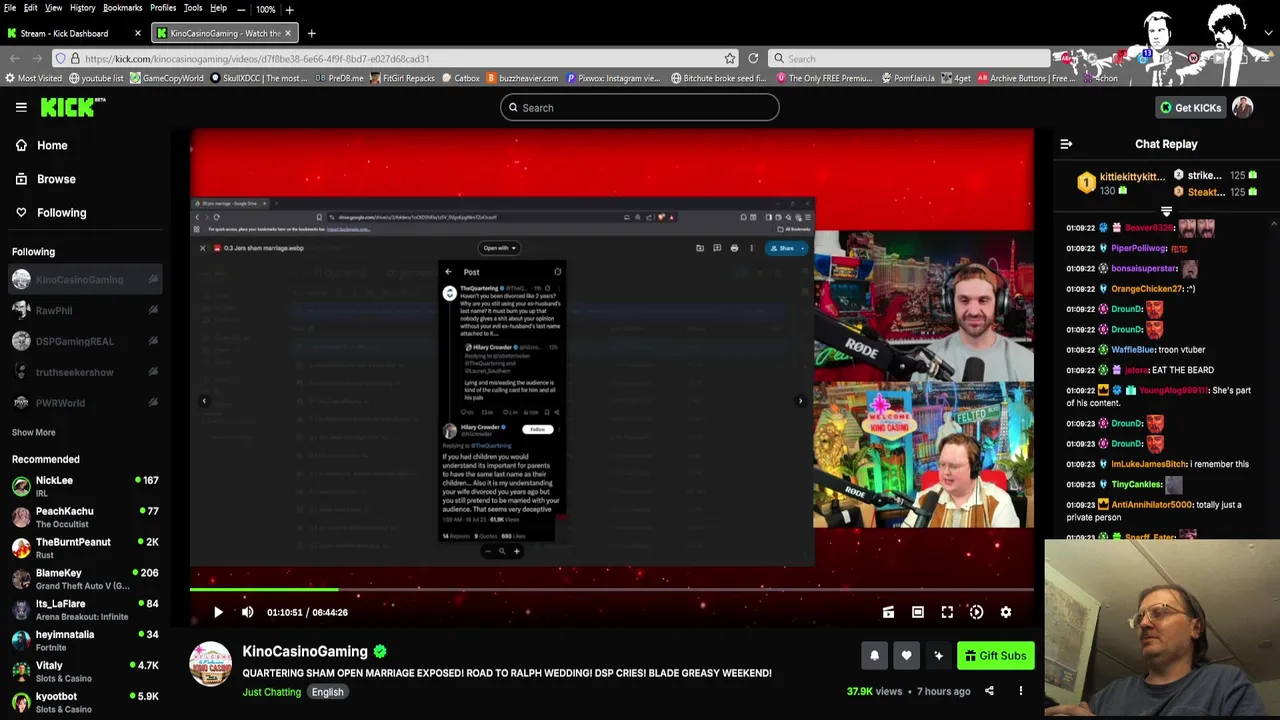Click the sparkle subscribe icon

click(938, 656)
